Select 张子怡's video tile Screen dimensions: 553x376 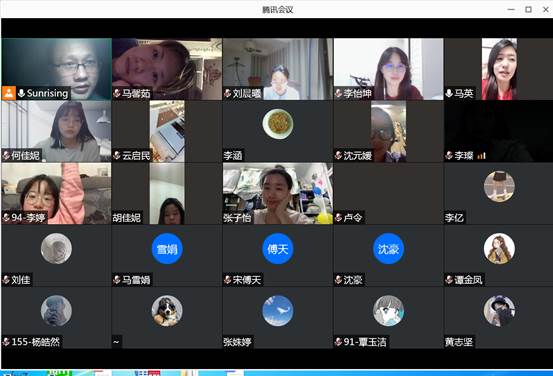click(x=278, y=193)
